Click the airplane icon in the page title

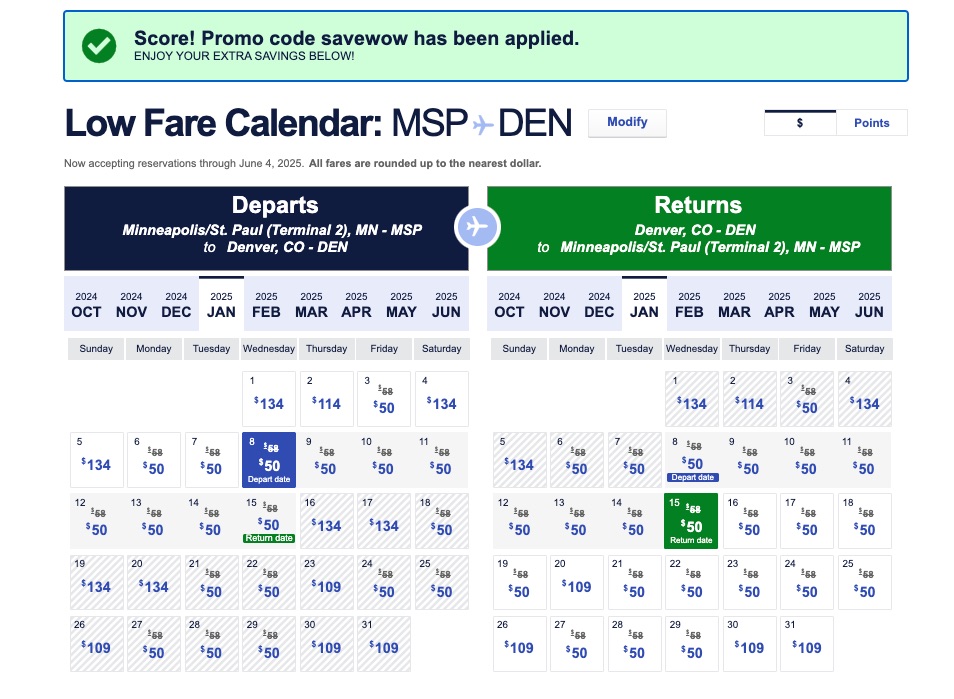click(481, 122)
